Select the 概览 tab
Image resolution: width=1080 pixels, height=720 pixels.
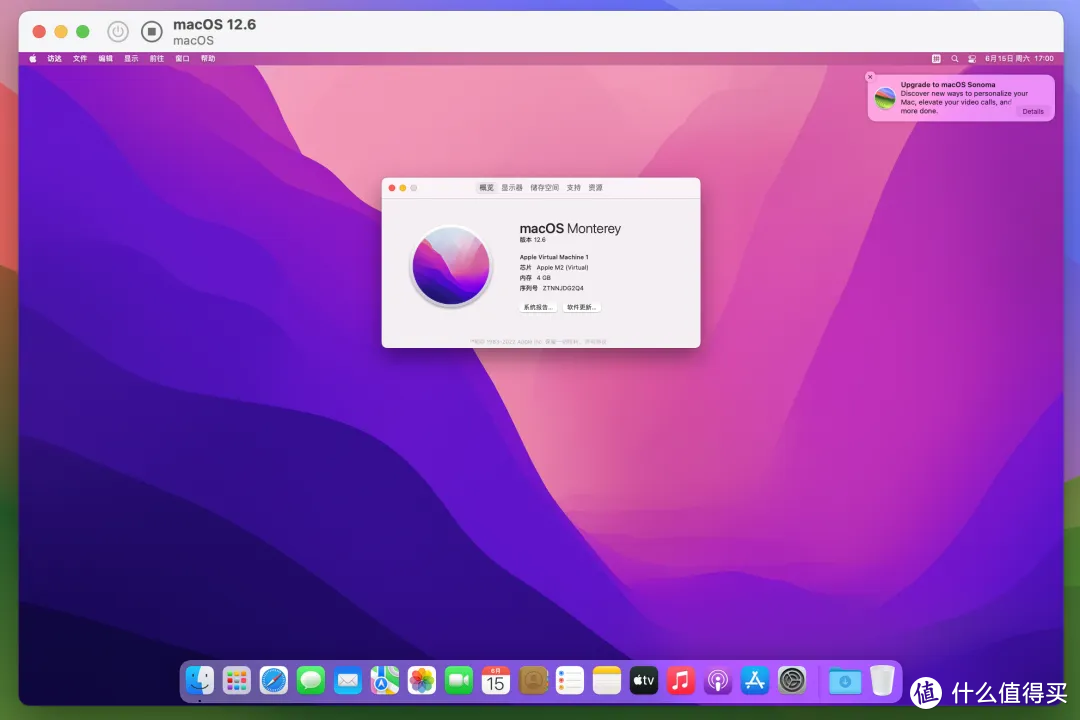486,187
